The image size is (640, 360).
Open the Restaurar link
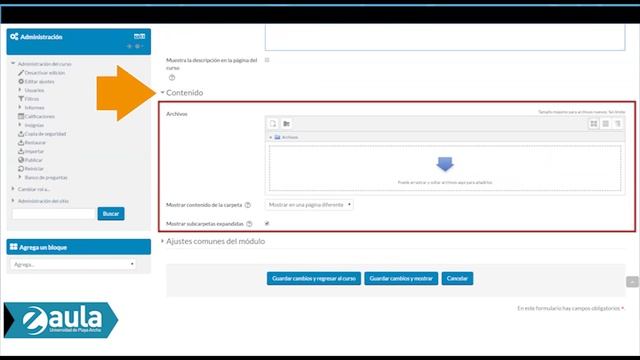35,142
